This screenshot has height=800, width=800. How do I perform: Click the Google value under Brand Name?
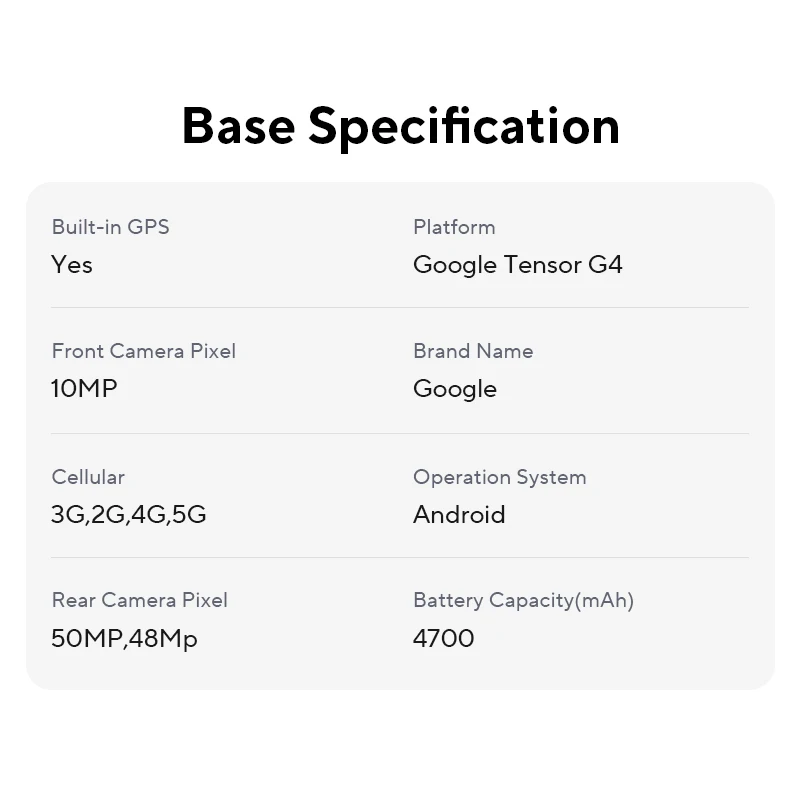(455, 389)
